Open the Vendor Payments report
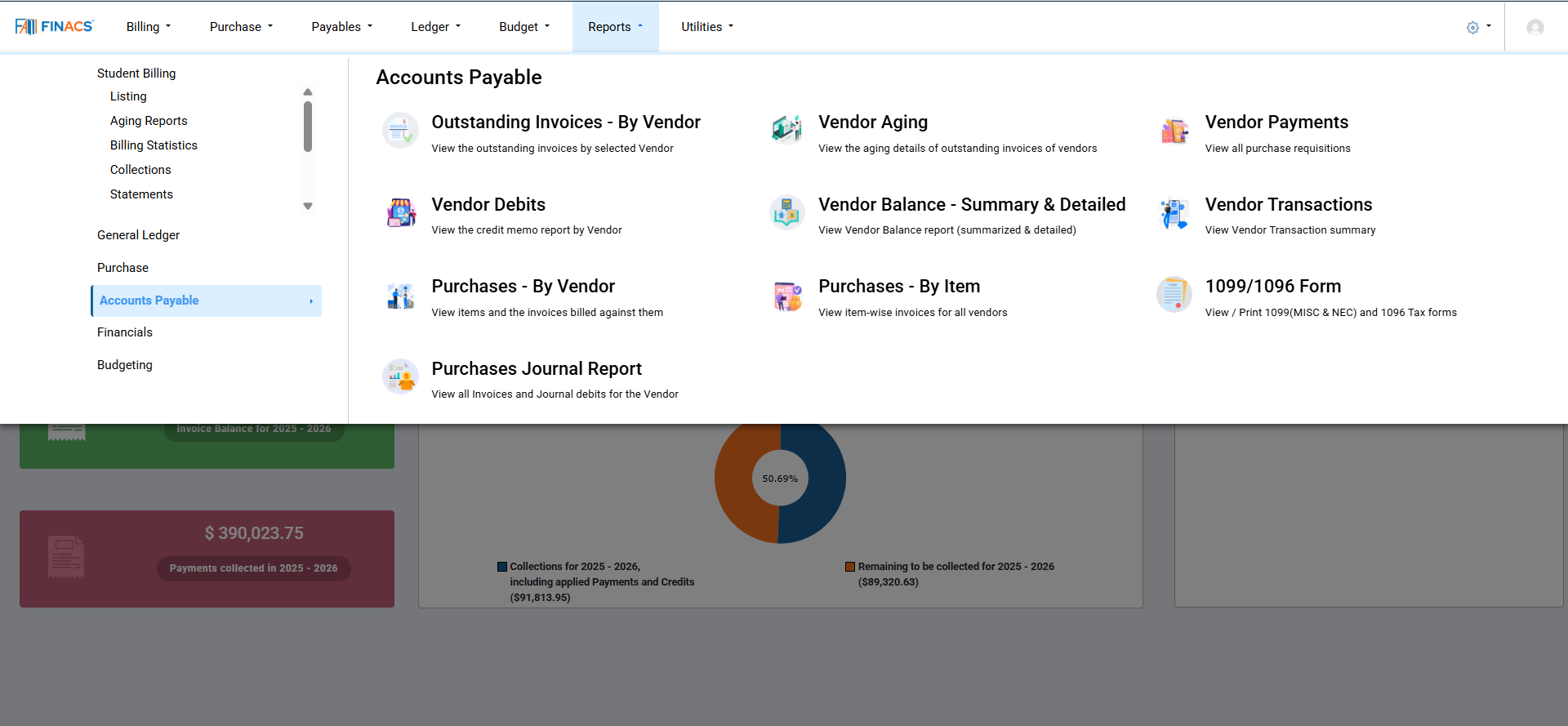Image resolution: width=1568 pixels, height=726 pixels. [1276, 122]
